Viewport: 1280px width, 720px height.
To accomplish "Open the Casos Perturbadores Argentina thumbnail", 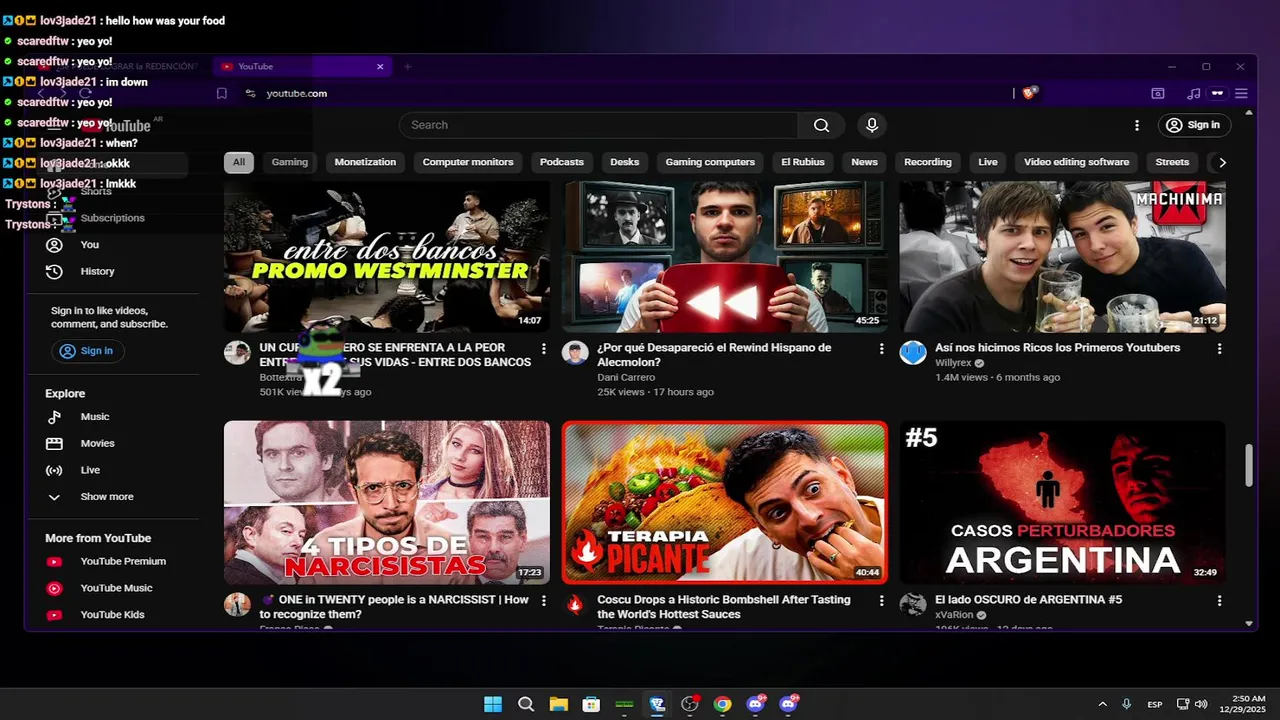I will click(x=1062, y=502).
